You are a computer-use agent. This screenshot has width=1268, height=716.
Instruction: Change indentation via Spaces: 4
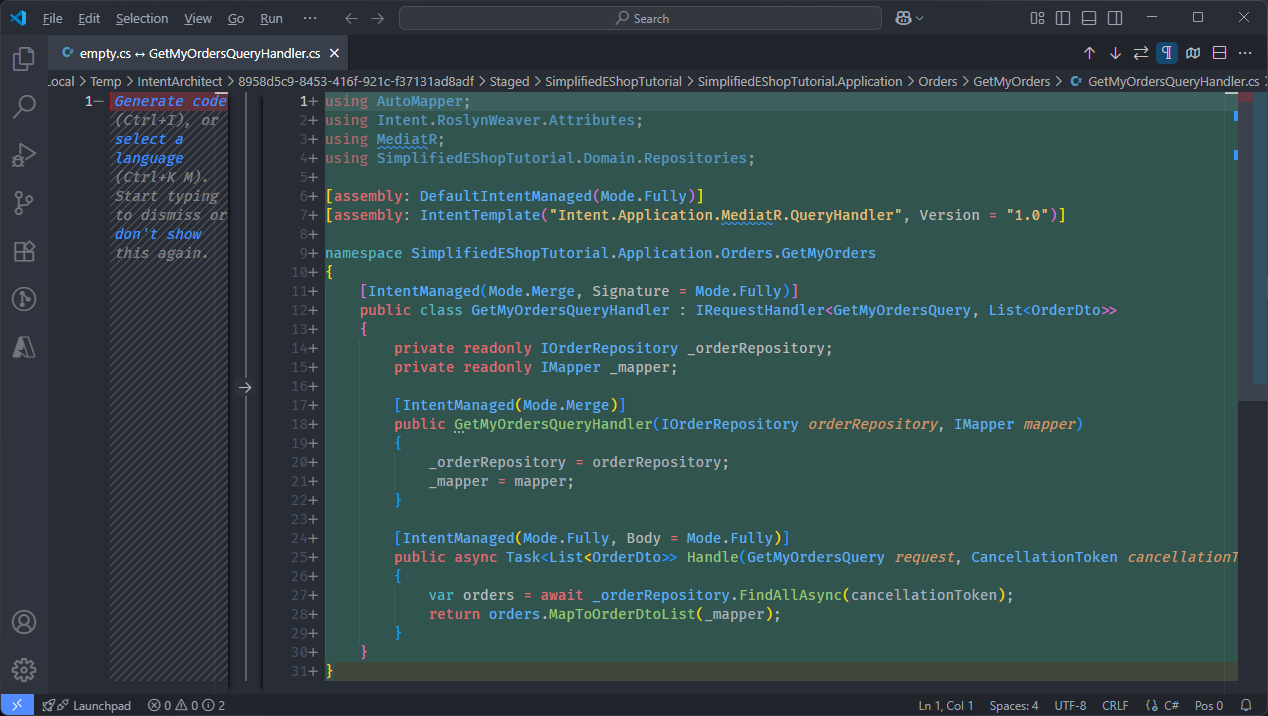coord(1014,705)
